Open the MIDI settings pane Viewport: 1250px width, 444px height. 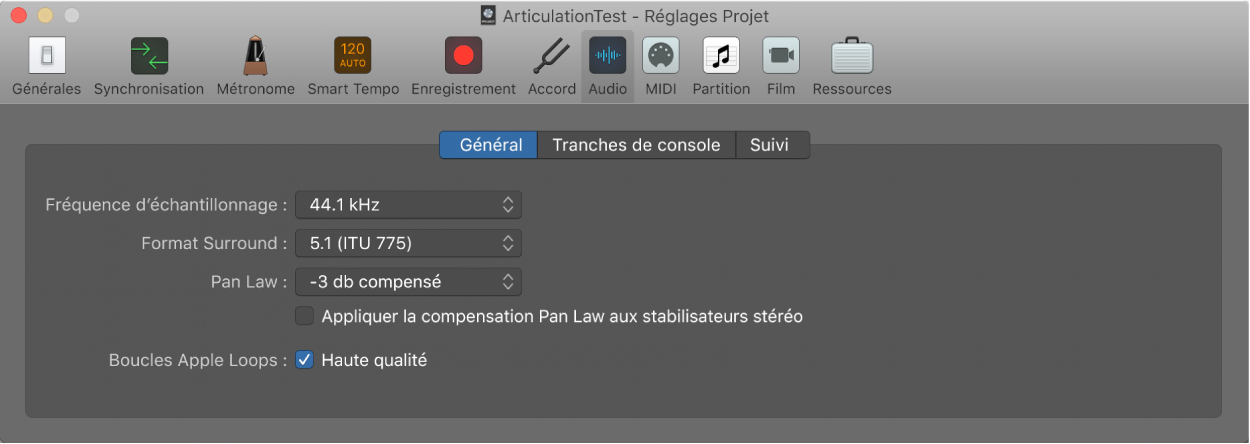[660, 56]
